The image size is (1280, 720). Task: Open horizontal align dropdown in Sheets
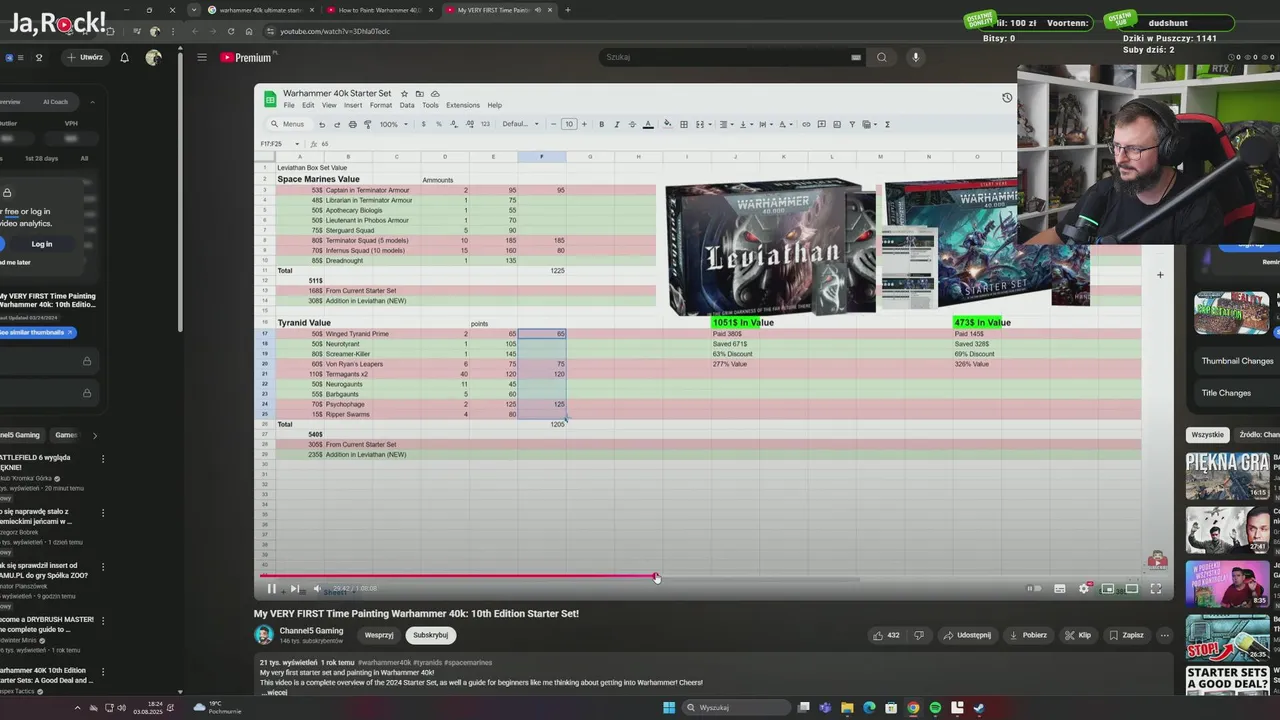tap(726, 124)
